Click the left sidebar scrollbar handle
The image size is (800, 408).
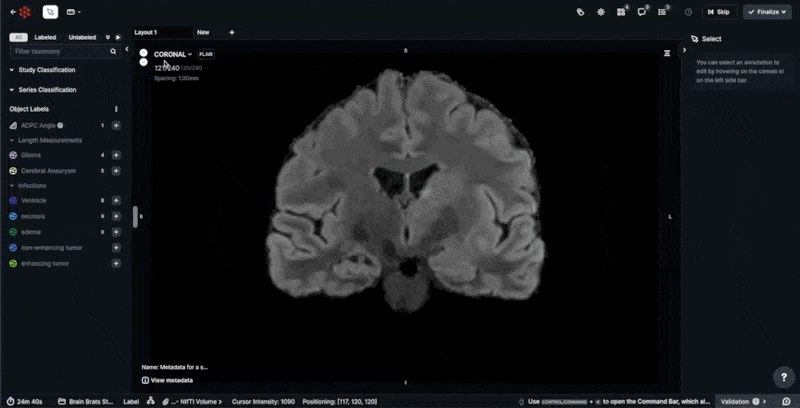coord(135,217)
